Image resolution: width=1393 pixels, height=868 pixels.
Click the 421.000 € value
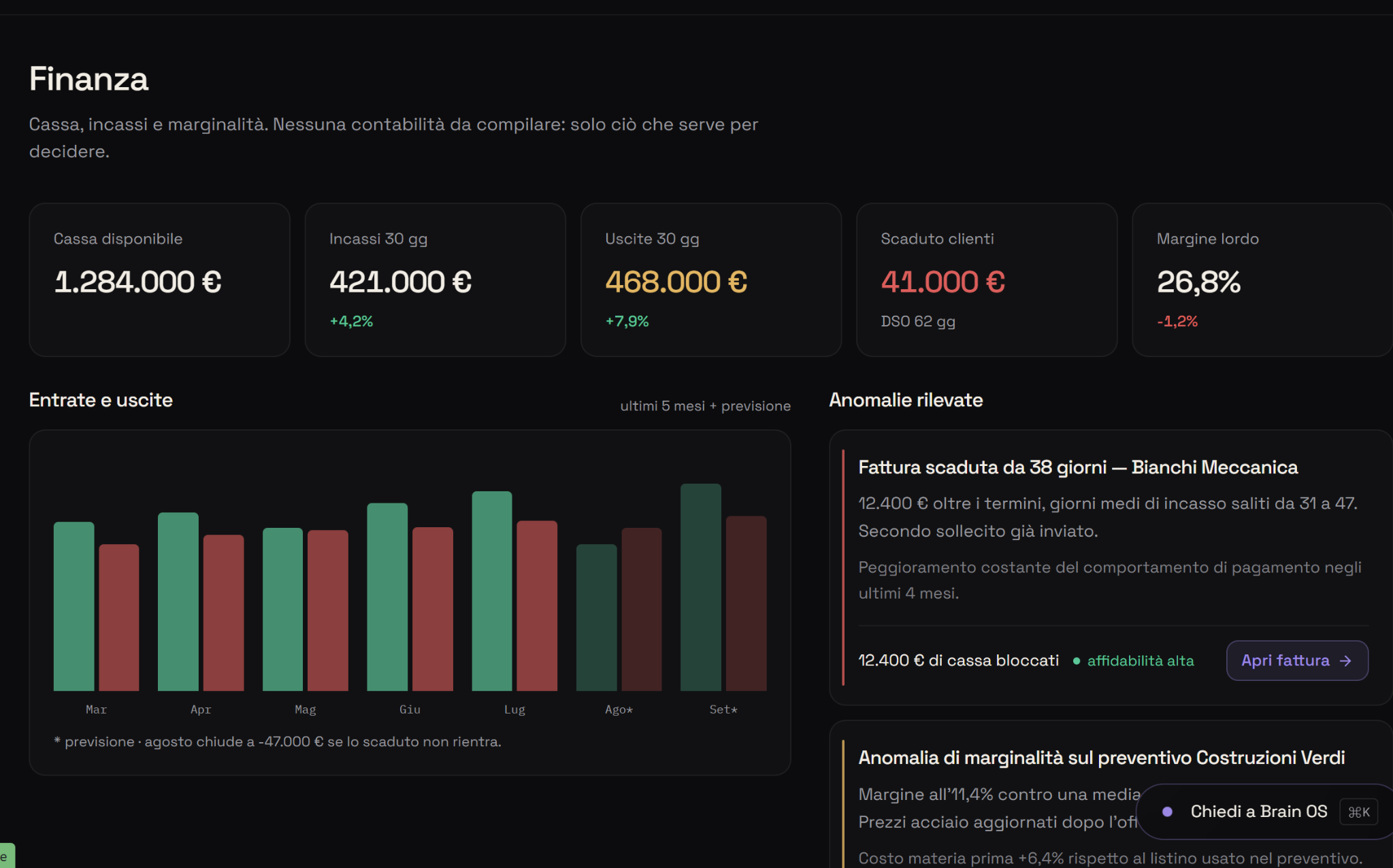tap(401, 282)
